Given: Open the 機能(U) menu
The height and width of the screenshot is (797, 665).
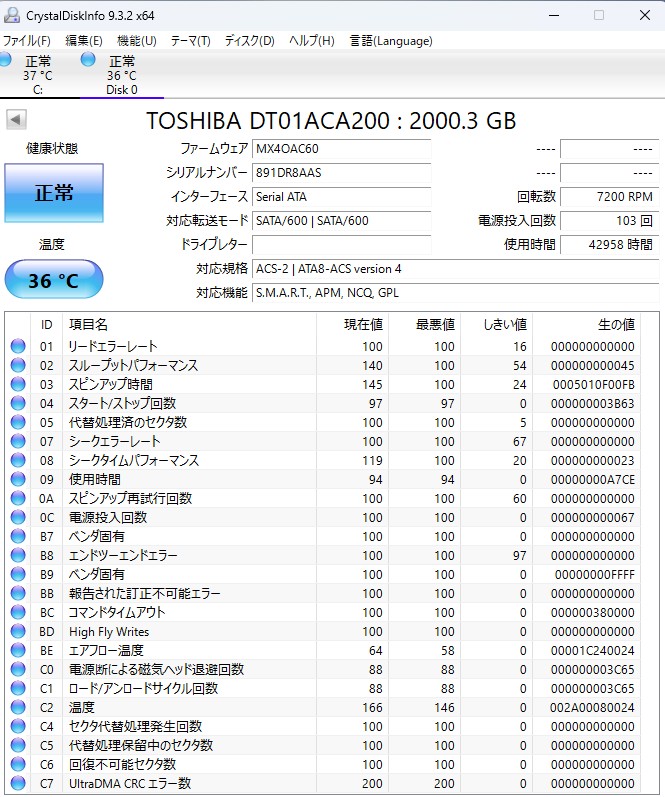Looking at the screenshot, I should pyautogui.click(x=137, y=41).
